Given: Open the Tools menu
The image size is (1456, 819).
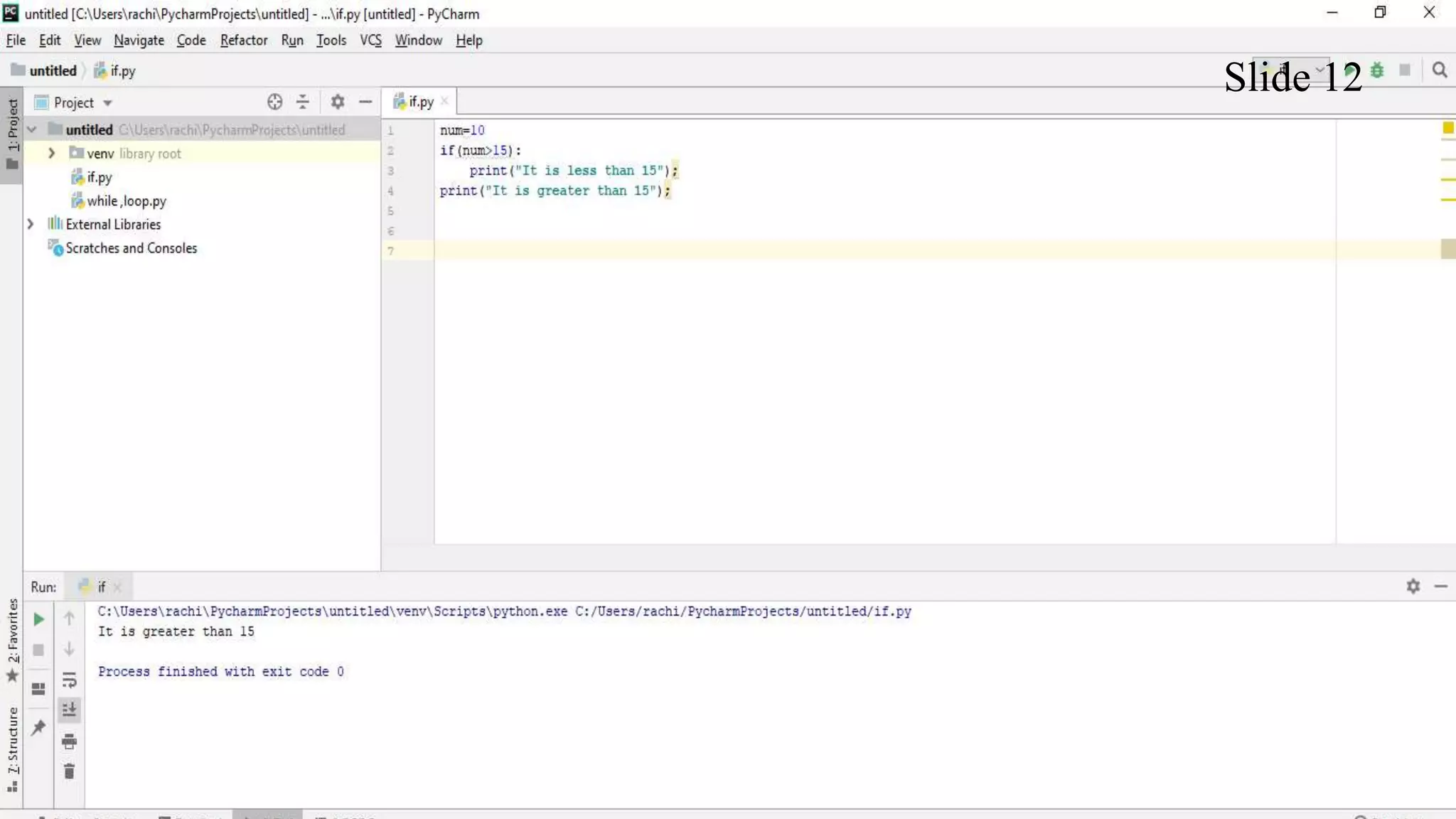Looking at the screenshot, I should [x=331, y=41].
